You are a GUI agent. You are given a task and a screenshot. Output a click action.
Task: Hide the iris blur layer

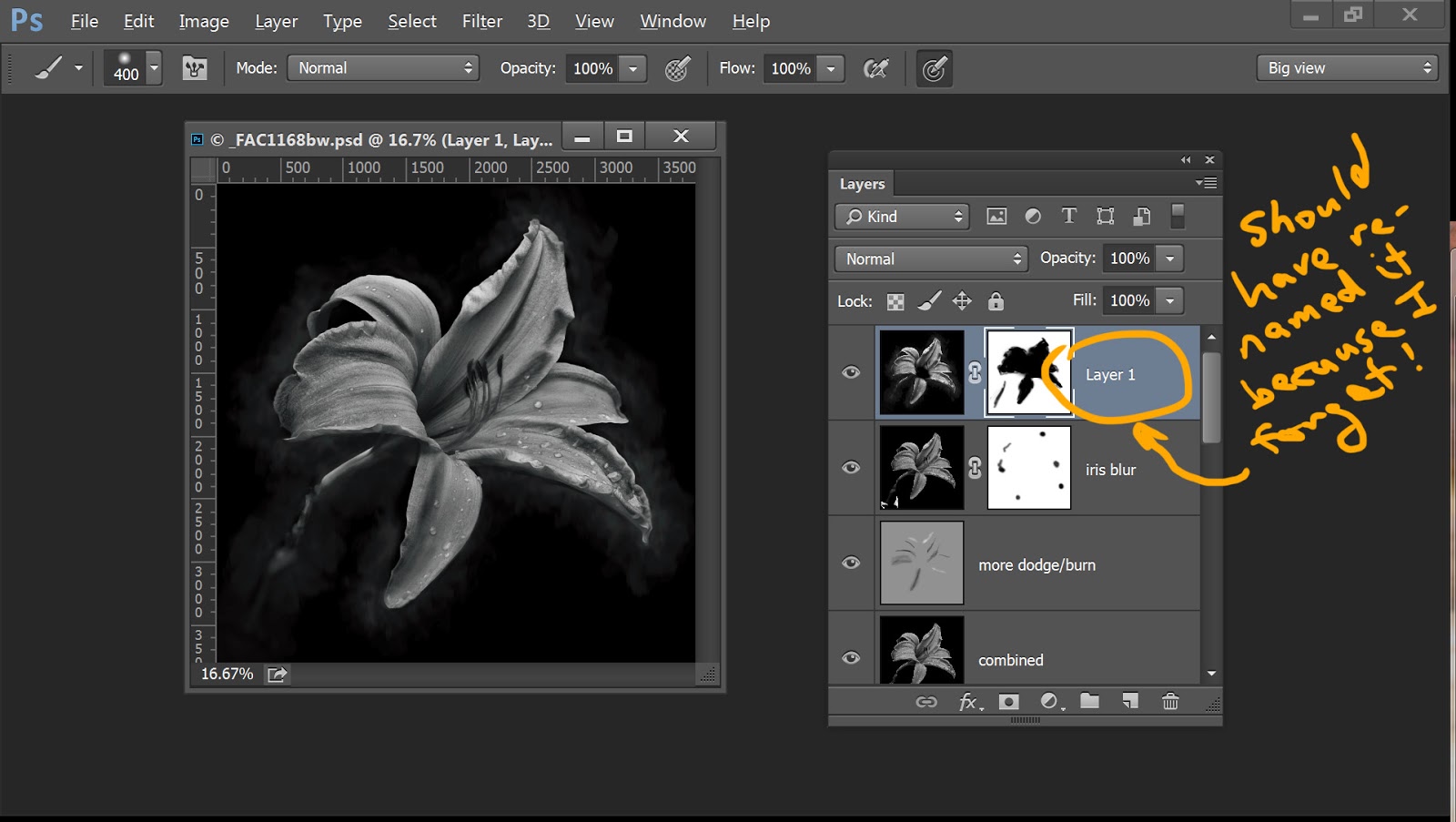851,468
